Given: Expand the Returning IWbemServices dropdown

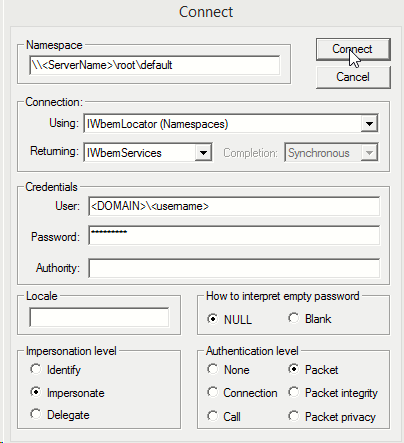Looking at the screenshot, I should coord(203,153).
